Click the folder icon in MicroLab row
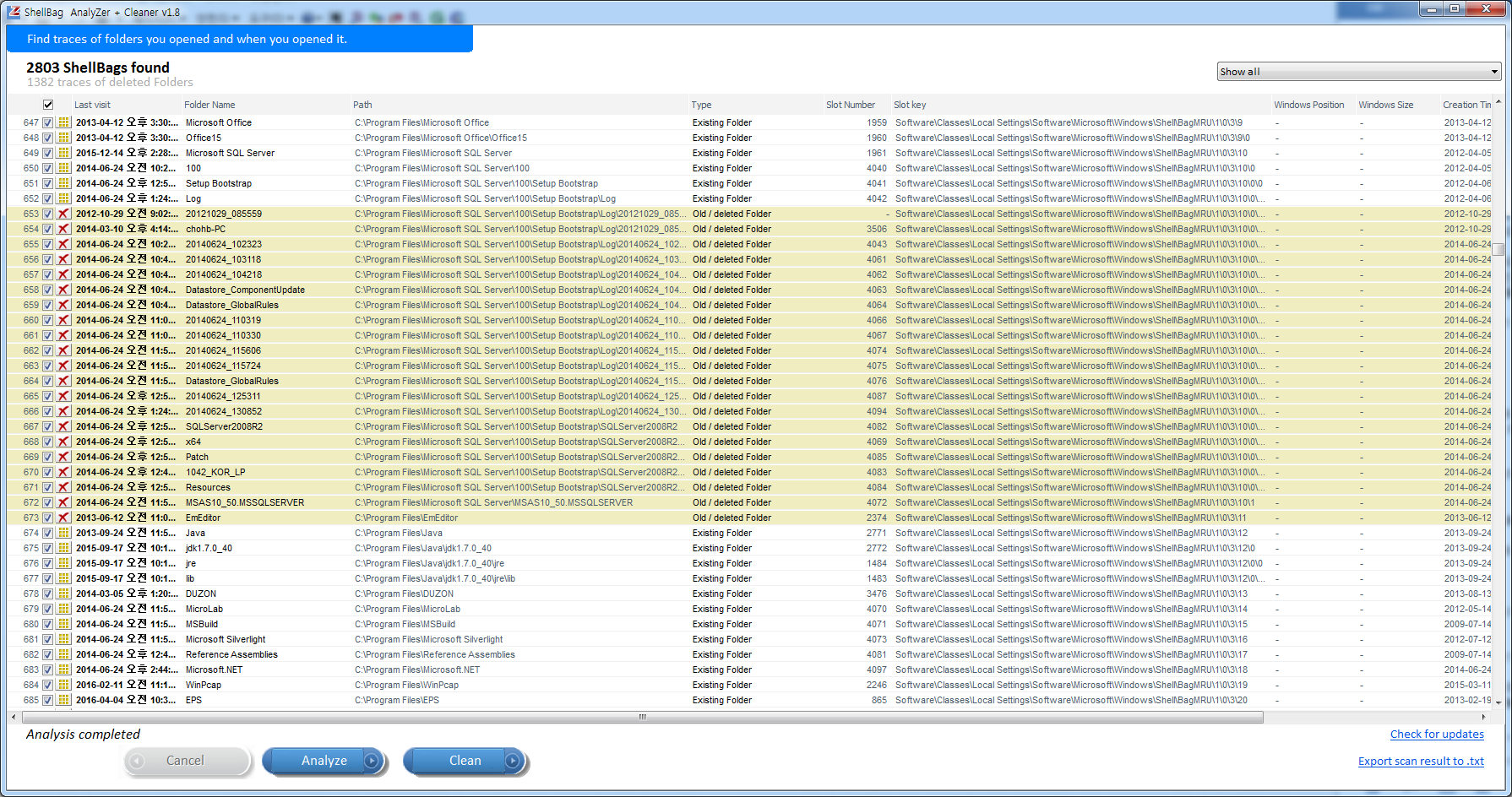 coord(64,609)
